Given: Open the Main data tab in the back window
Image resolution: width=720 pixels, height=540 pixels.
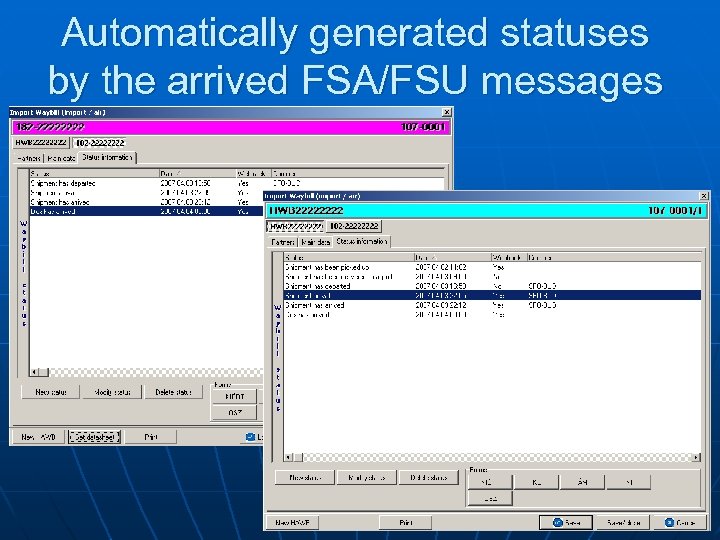Looking at the screenshot, I should pos(61,158).
